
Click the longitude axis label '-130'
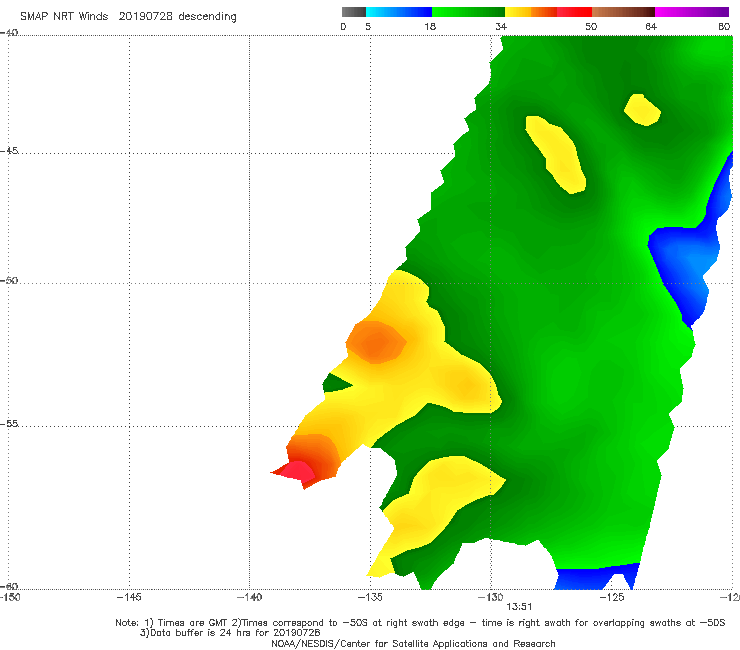pyautogui.click(x=491, y=597)
